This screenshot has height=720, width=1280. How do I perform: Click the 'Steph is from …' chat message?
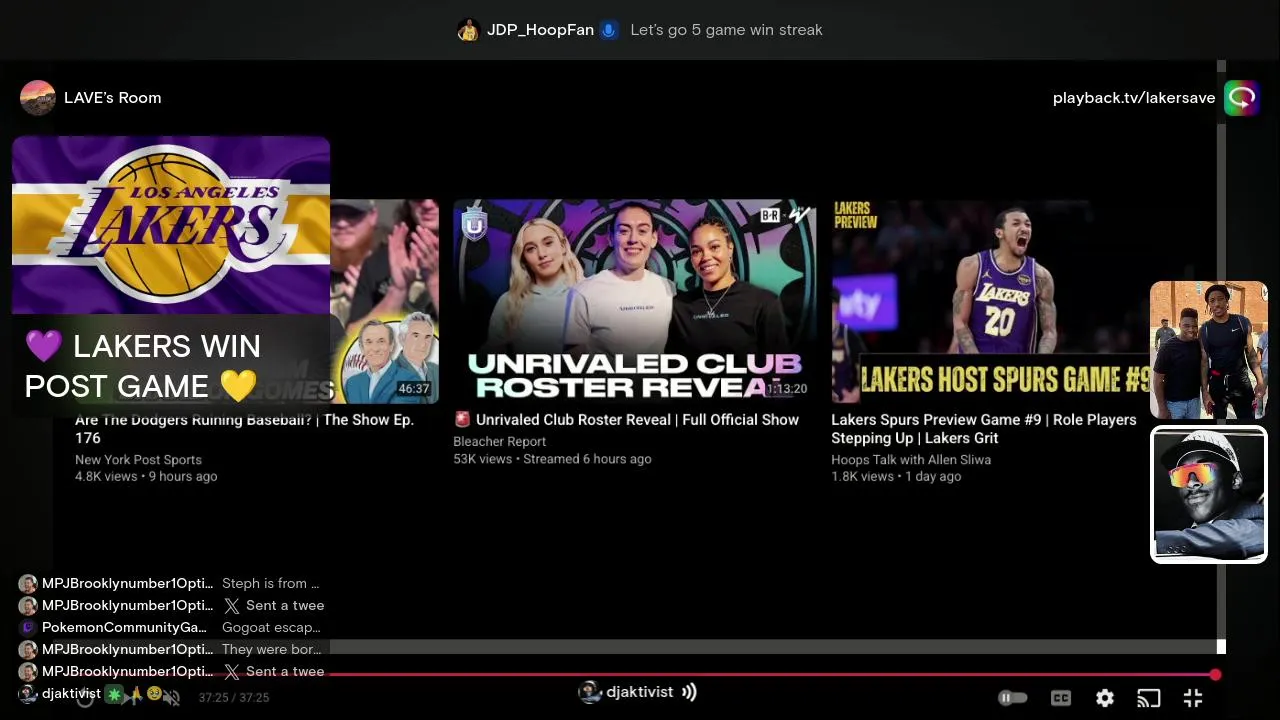[271, 583]
